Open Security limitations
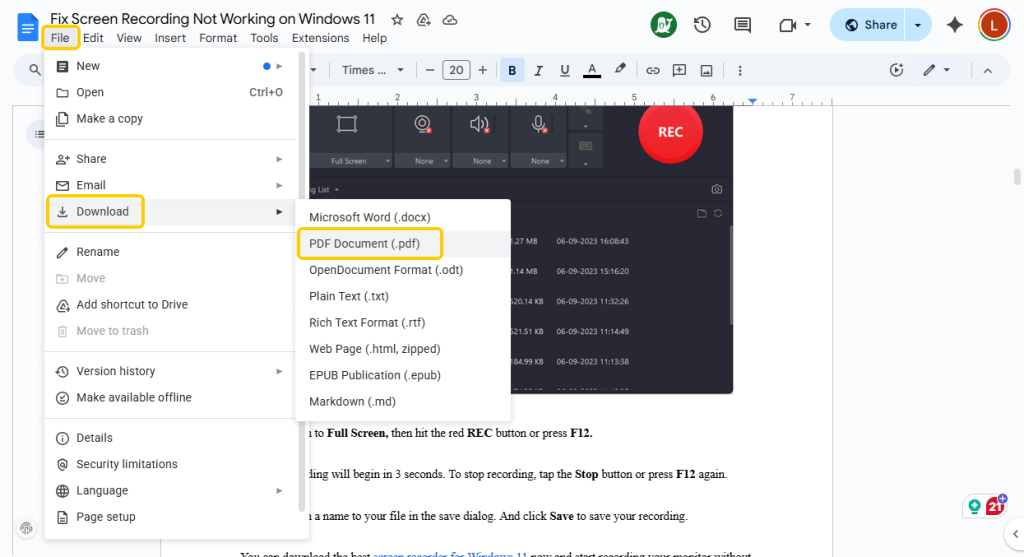1024x557 pixels. (x=170, y=464)
